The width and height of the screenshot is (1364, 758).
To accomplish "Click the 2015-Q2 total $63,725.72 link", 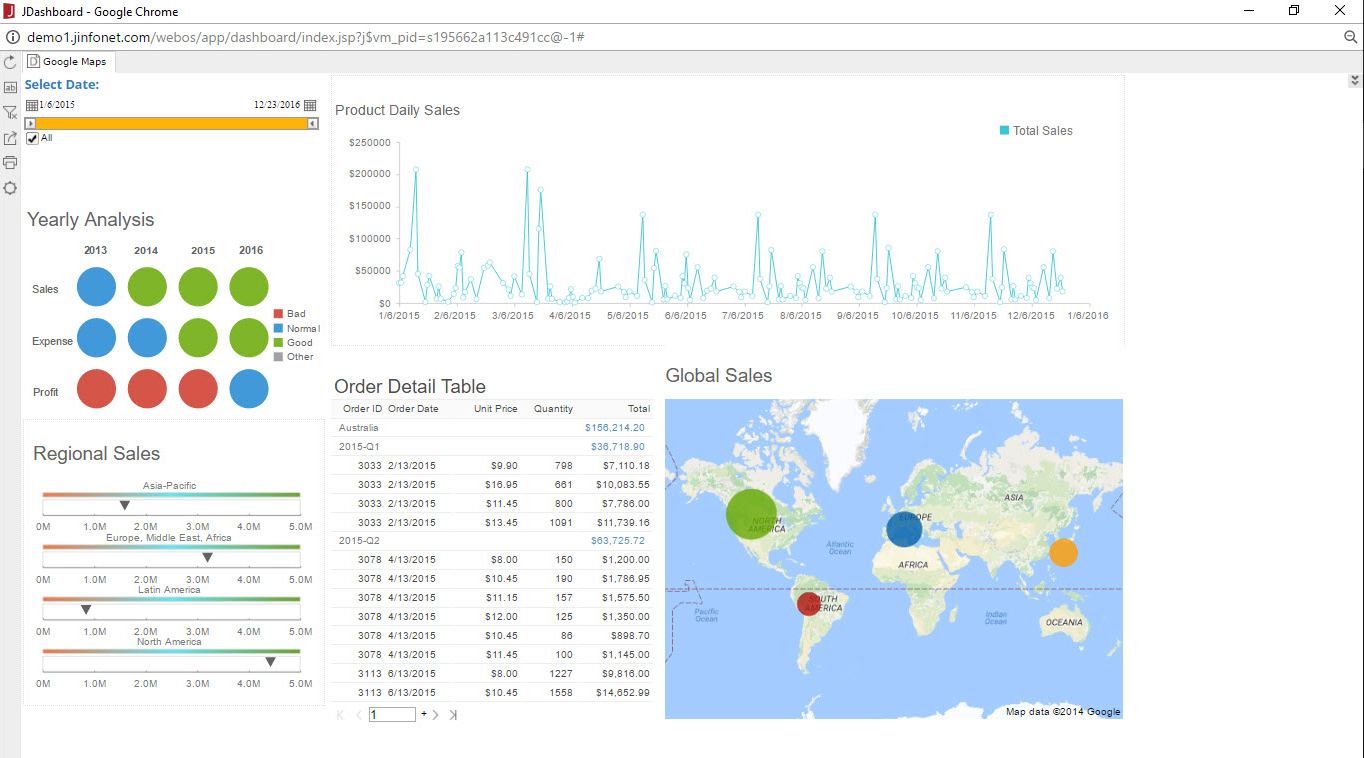I will point(617,541).
